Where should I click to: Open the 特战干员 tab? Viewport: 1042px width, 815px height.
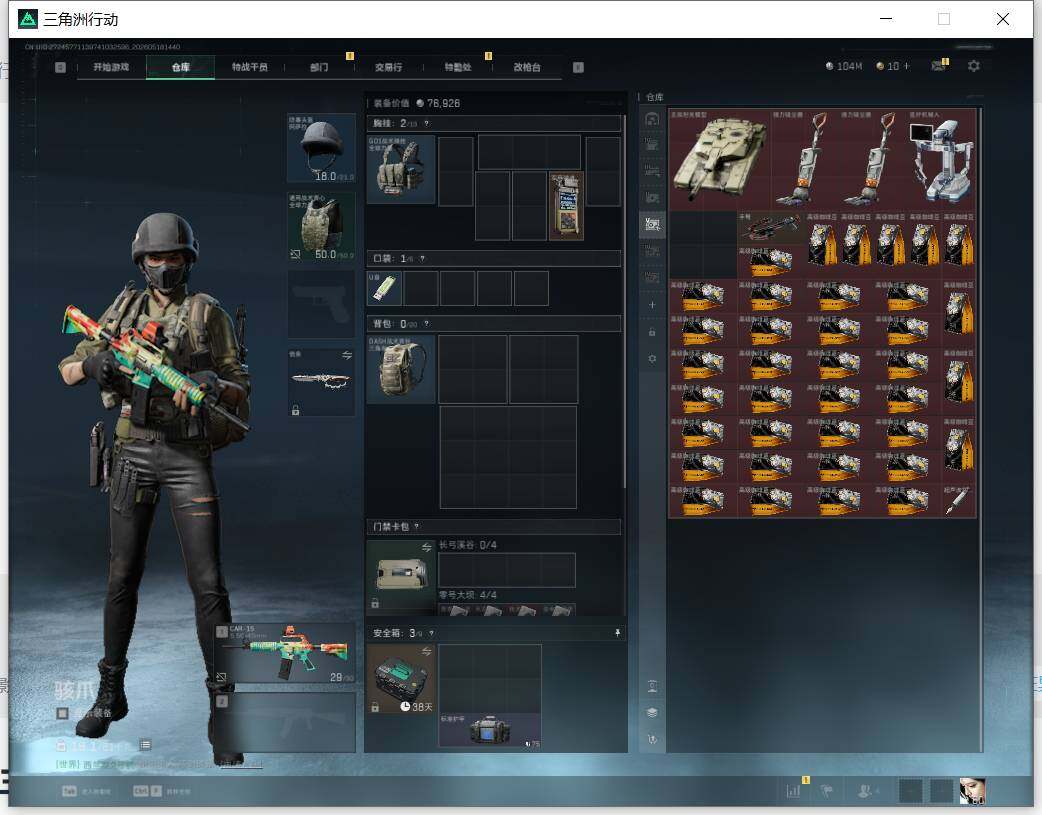pyautogui.click(x=249, y=67)
